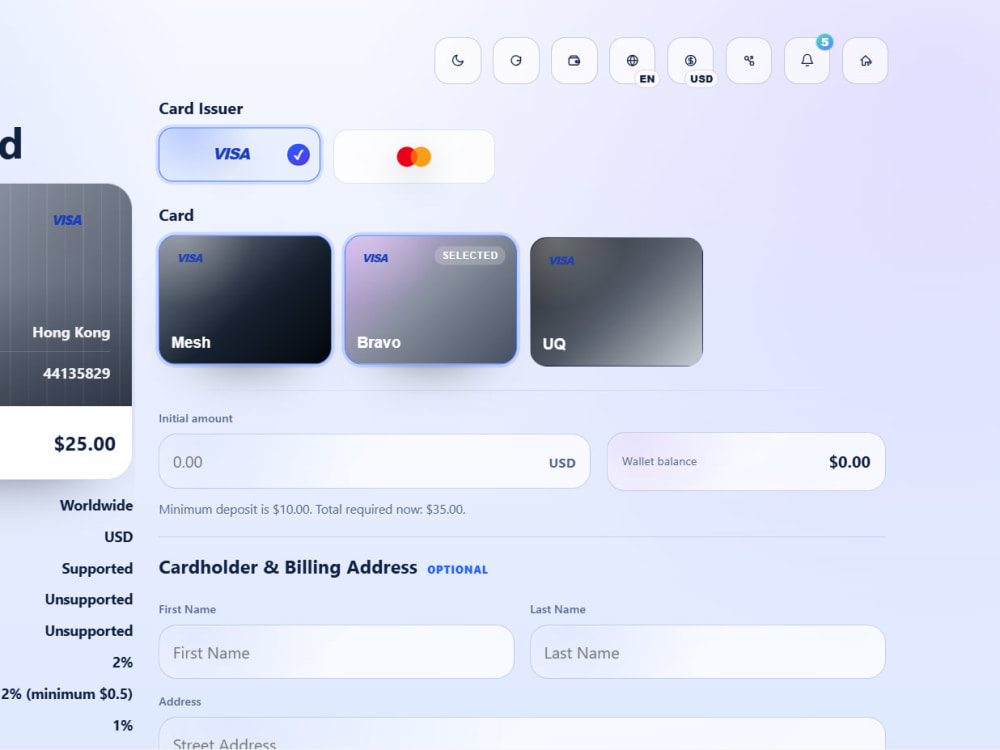The height and width of the screenshot is (750, 1000).
Task: Click the minimum deposit notice text
Action: coord(312,509)
